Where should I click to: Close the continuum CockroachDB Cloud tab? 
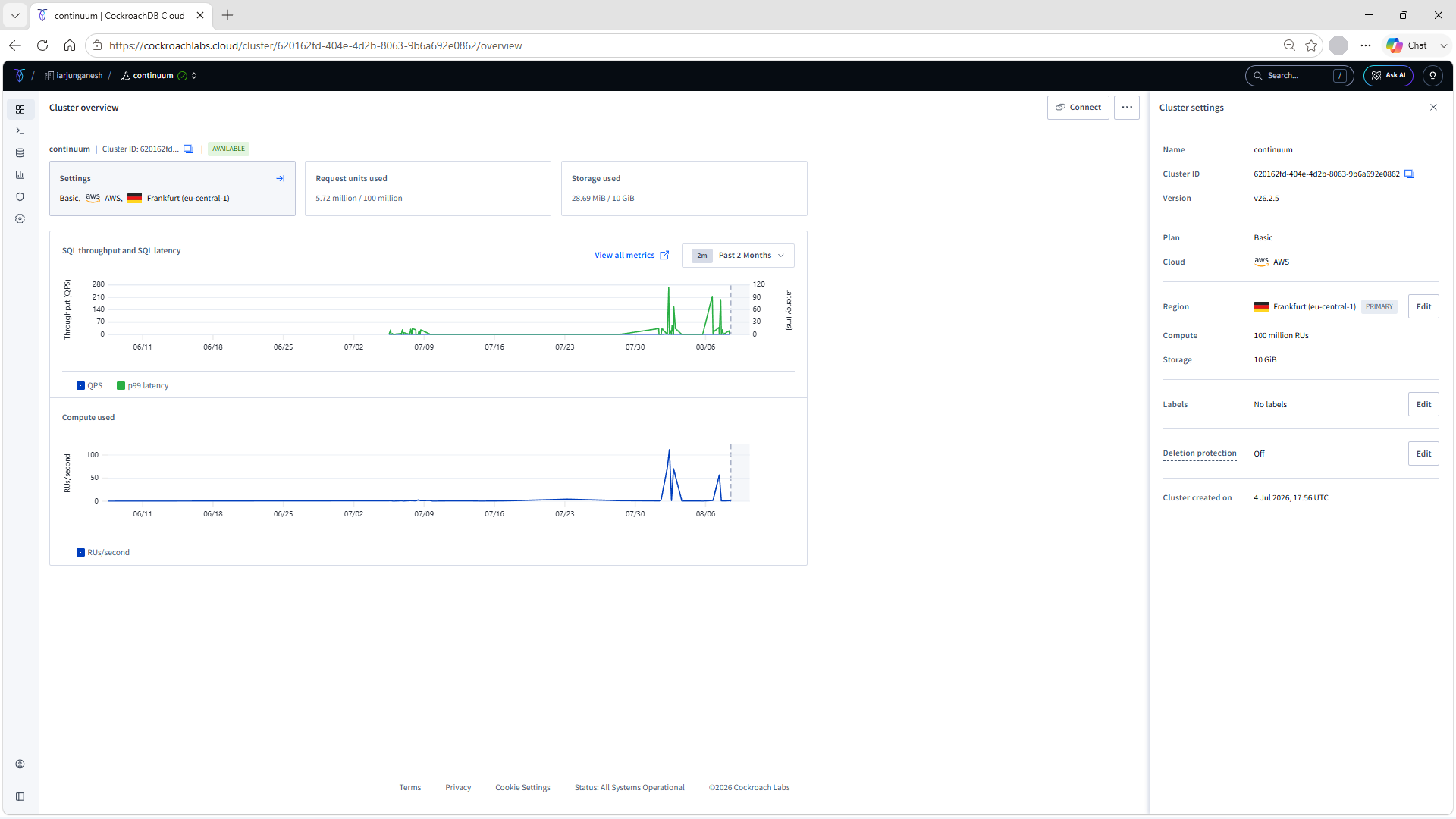[200, 15]
